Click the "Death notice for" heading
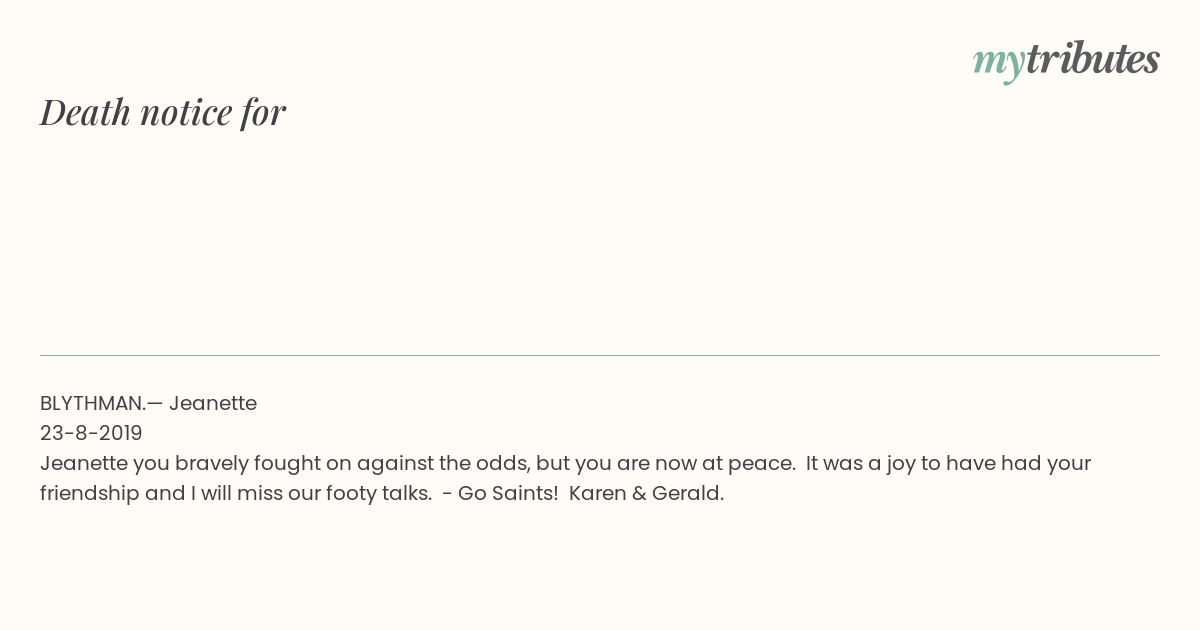The image size is (1200, 630). (163, 112)
